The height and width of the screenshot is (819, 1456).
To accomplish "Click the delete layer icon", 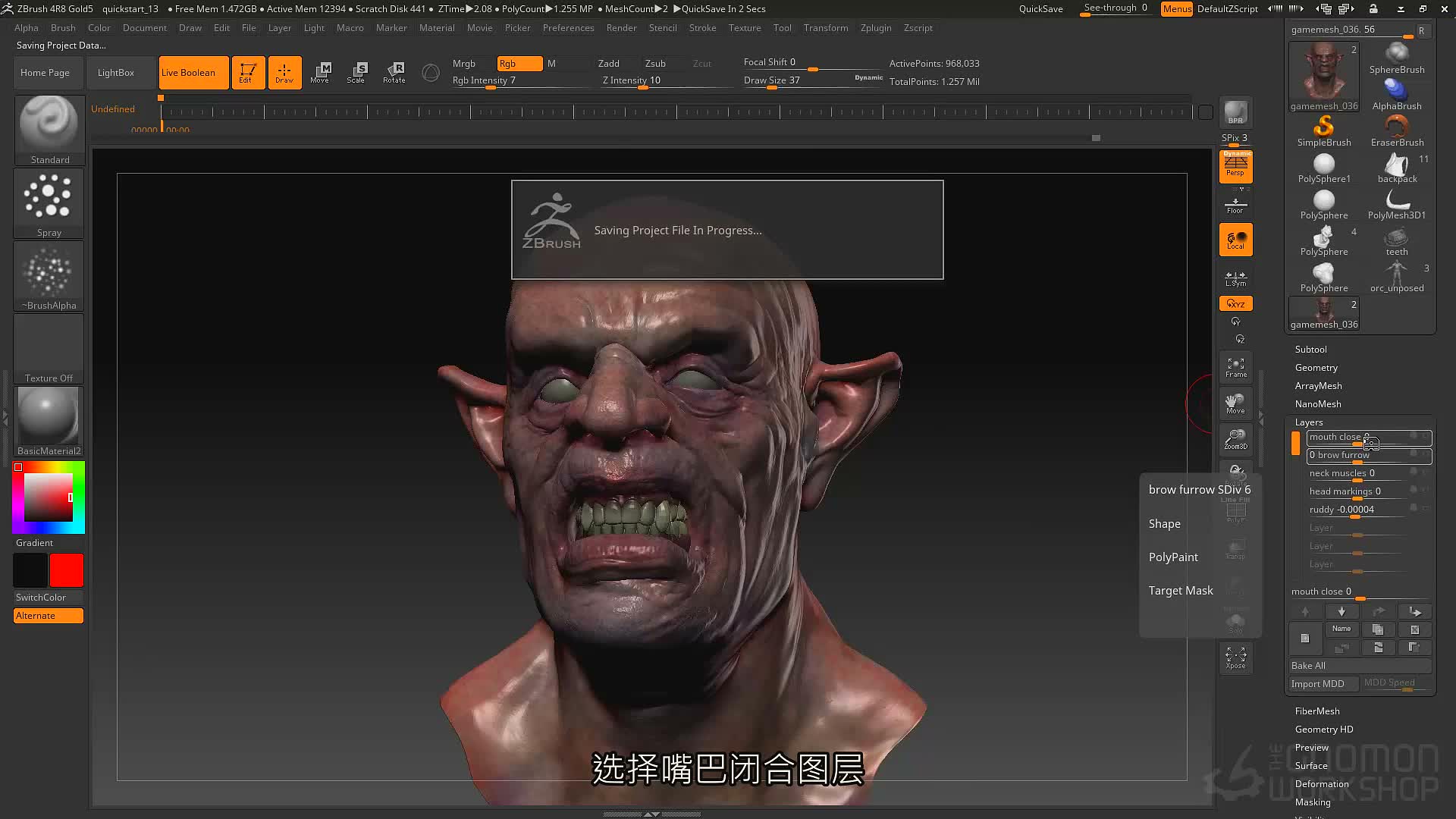I will pyautogui.click(x=1414, y=629).
